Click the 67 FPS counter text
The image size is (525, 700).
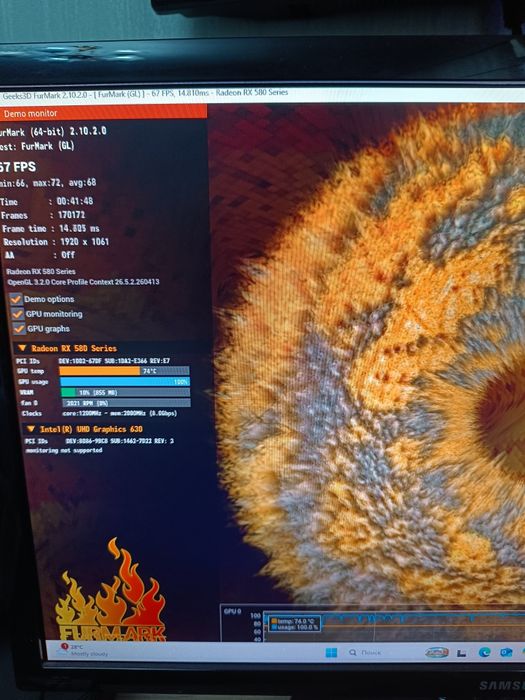(x=18, y=167)
